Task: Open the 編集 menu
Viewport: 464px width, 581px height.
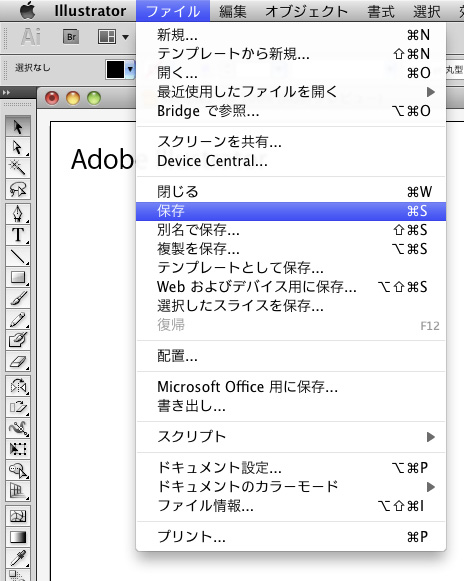Action: (x=233, y=11)
